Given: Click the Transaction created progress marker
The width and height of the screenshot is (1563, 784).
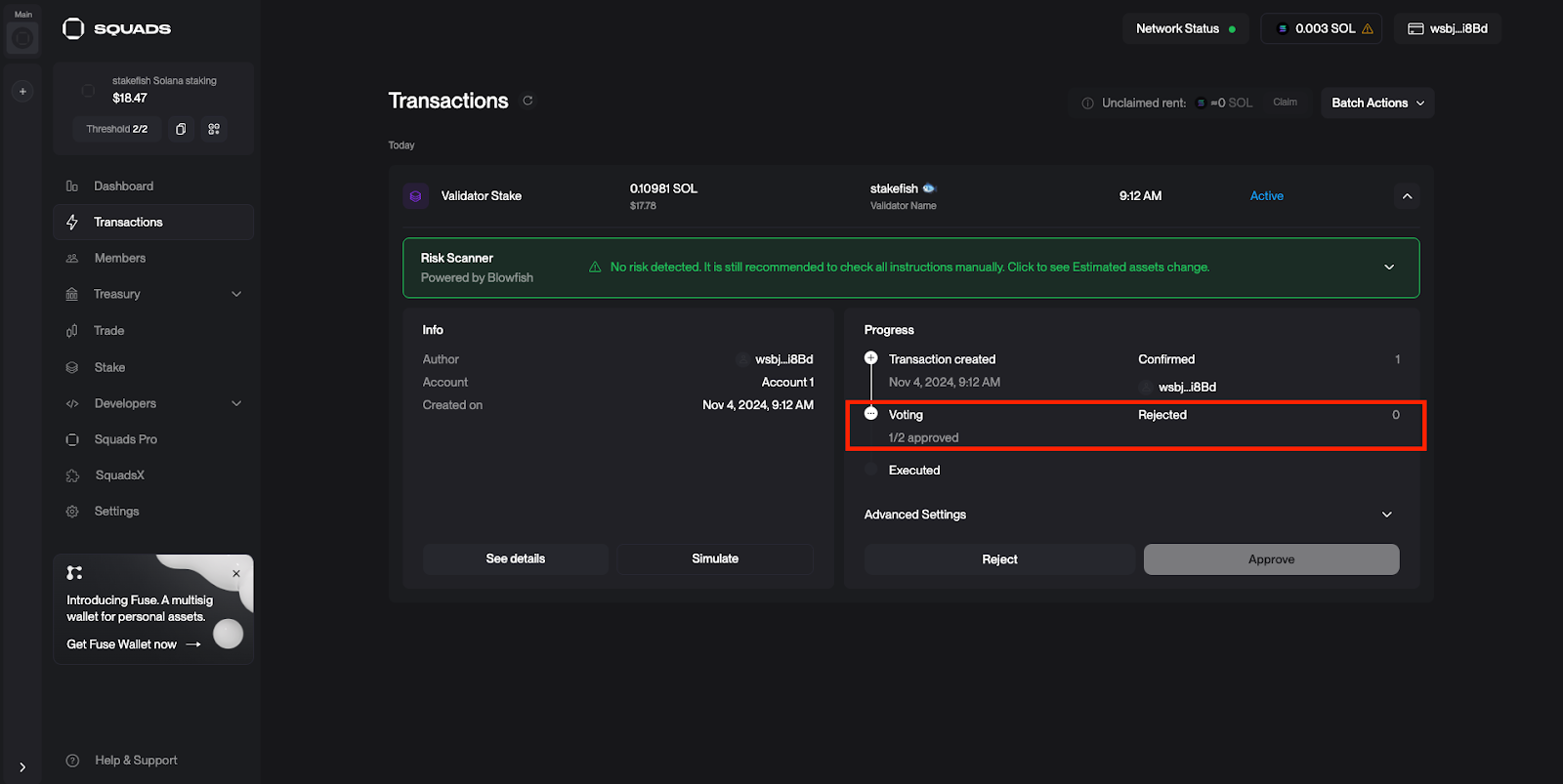Looking at the screenshot, I should (870, 358).
